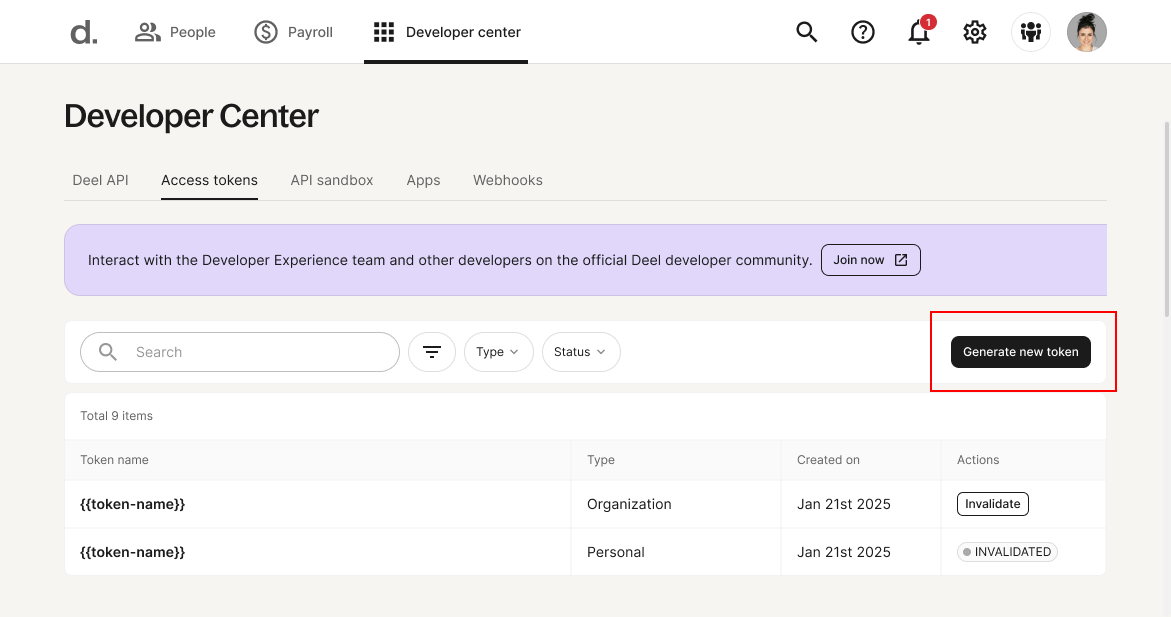Switch to the API sandbox tab
Image resolution: width=1171 pixels, height=617 pixels.
click(x=332, y=180)
